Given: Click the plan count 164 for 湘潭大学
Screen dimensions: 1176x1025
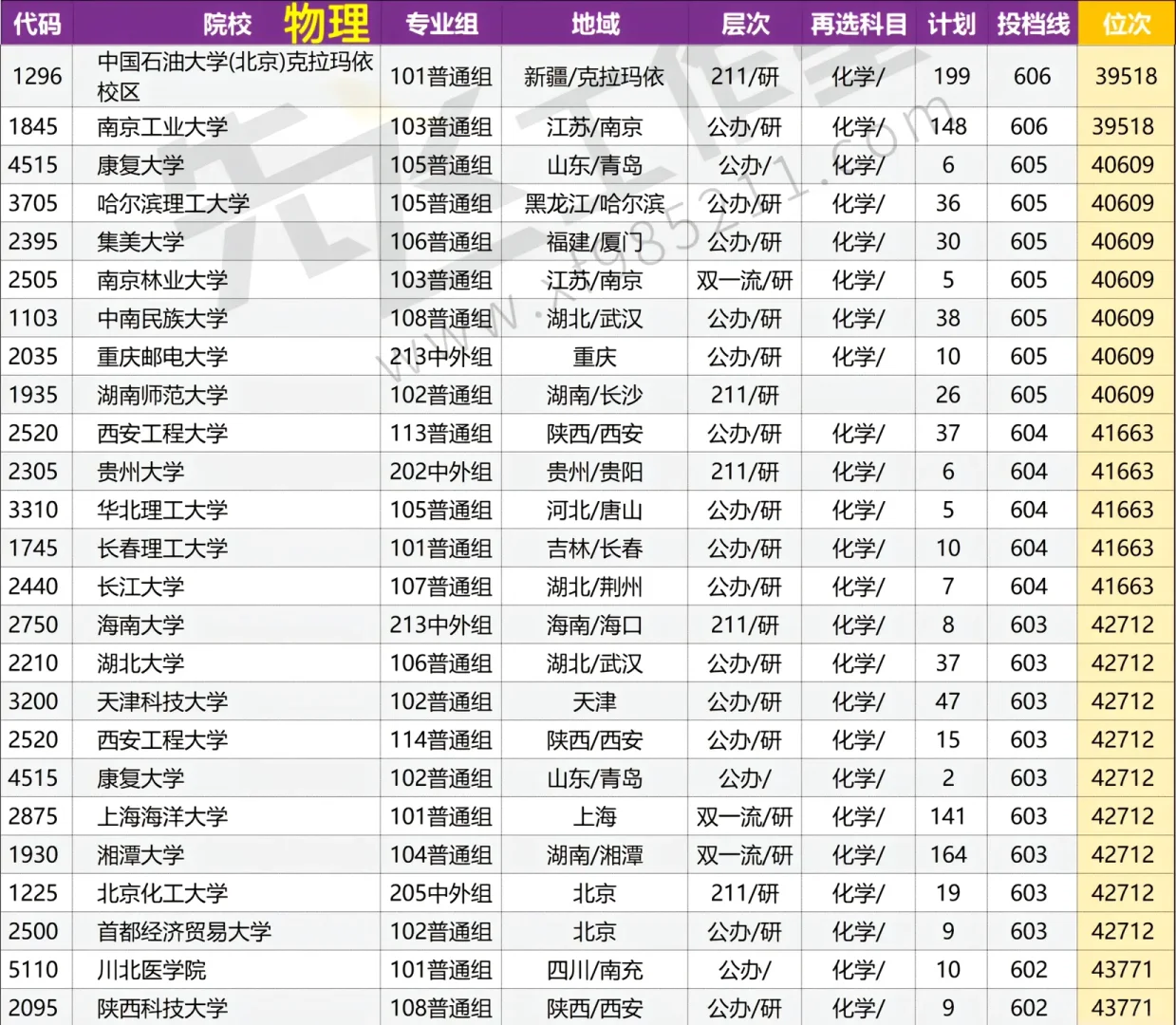Looking at the screenshot, I should click(x=948, y=854).
